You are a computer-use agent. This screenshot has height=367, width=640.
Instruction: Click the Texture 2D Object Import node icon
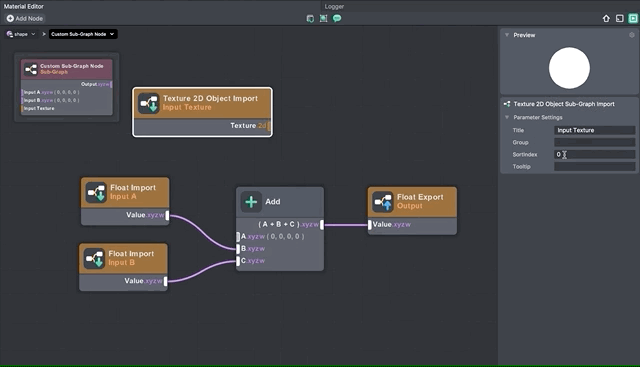click(x=149, y=103)
